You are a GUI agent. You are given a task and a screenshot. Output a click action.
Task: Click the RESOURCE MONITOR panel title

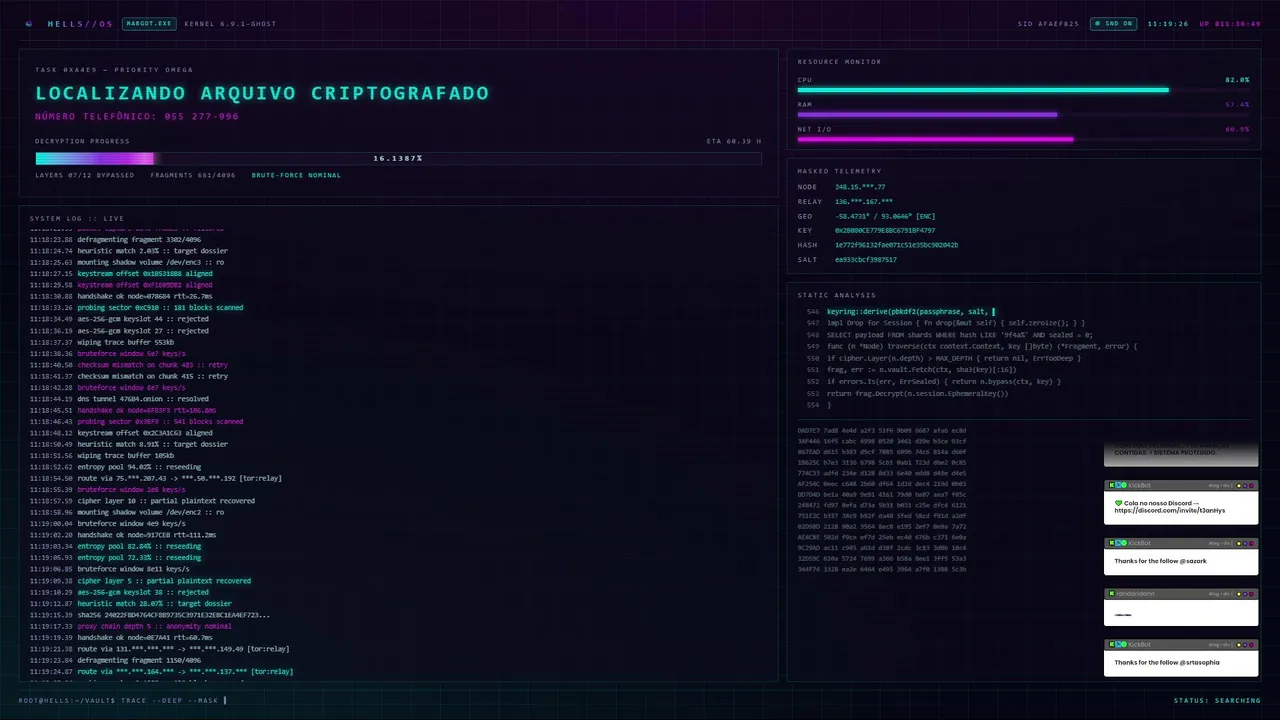[x=839, y=62]
